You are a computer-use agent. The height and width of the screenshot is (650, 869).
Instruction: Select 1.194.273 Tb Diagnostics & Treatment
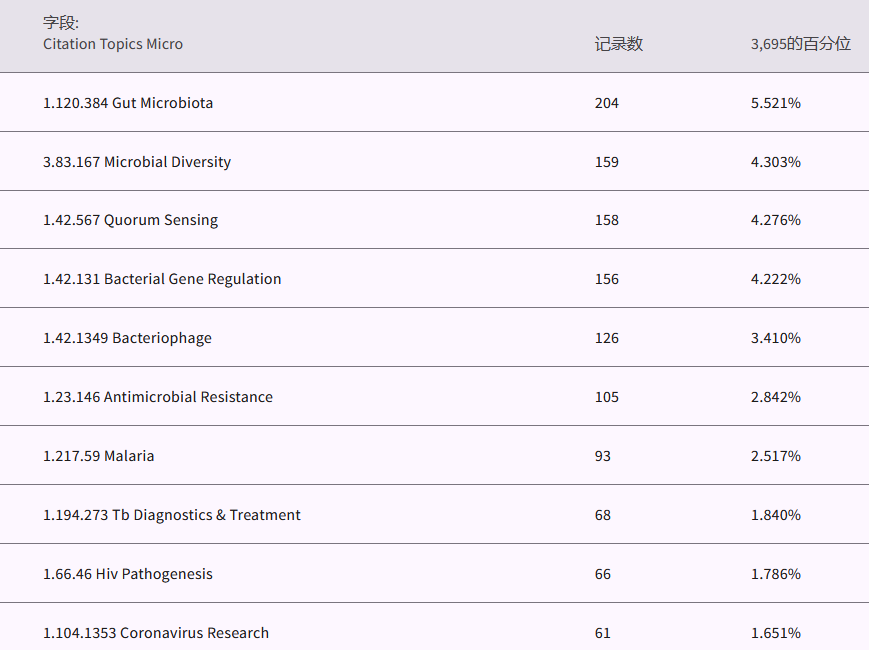coord(172,515)
